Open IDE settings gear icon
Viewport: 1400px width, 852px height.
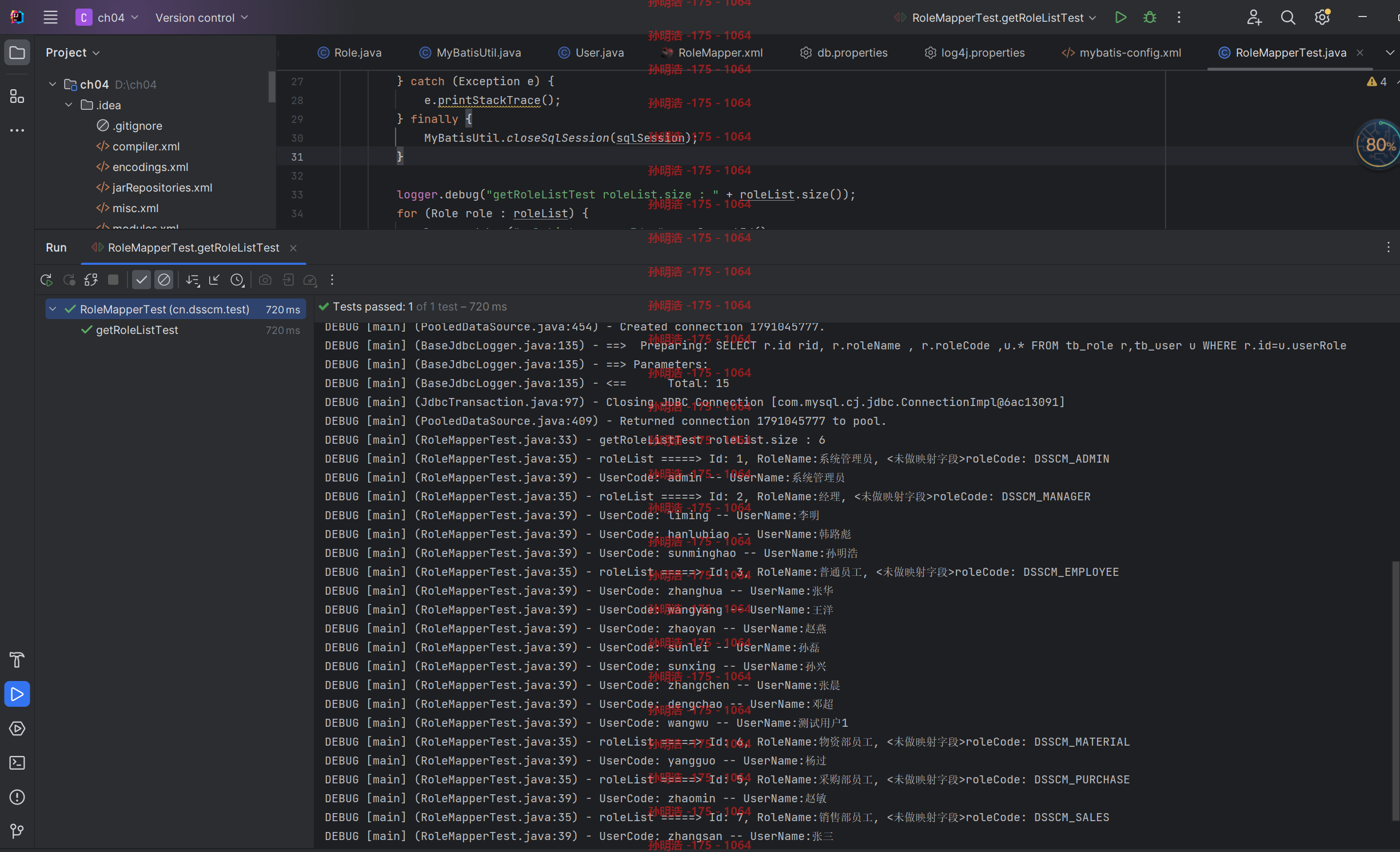1322,17
